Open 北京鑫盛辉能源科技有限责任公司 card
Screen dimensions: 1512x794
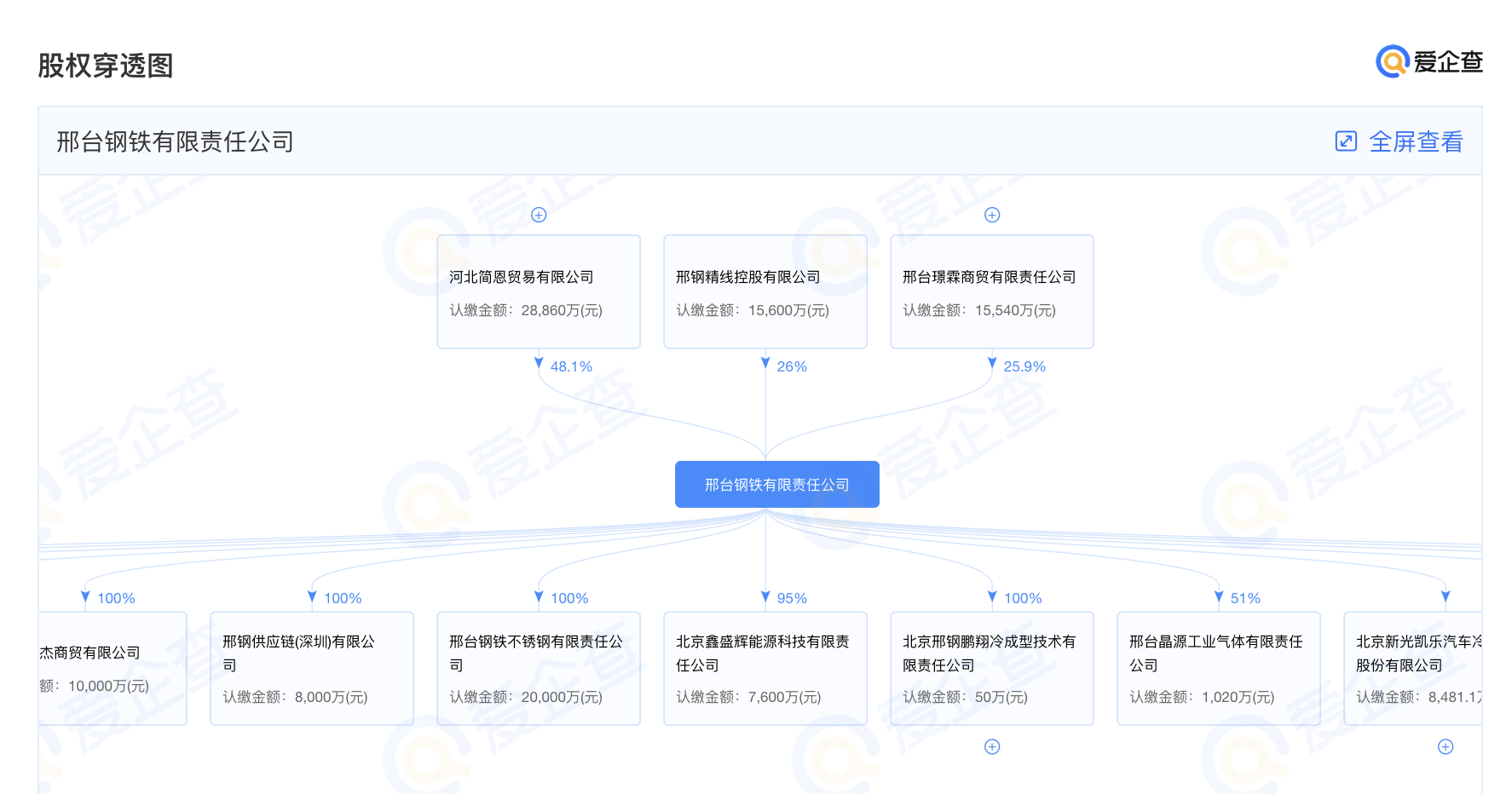(x=765, y=668)
